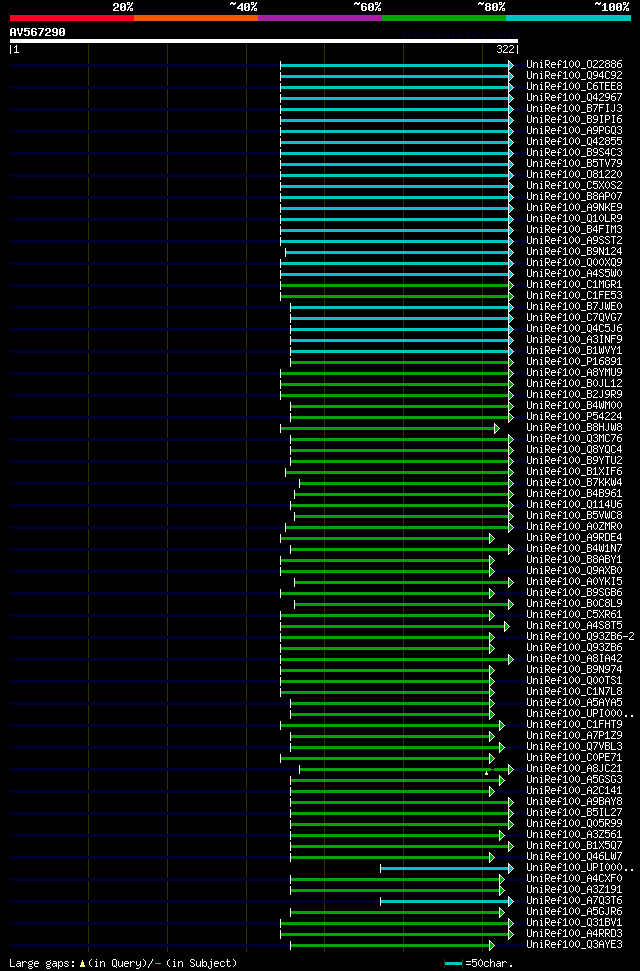Open hit UniRef100_B7JWE0
640x971 pixels.
(x=574, y=307)
